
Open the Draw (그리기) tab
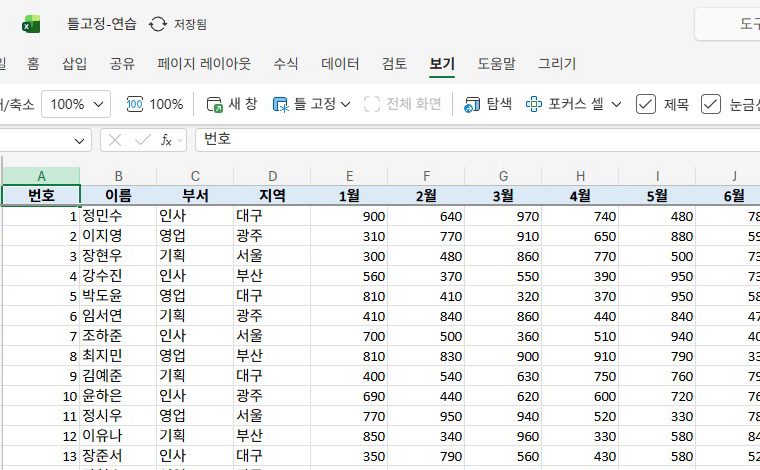coord(557,63)
